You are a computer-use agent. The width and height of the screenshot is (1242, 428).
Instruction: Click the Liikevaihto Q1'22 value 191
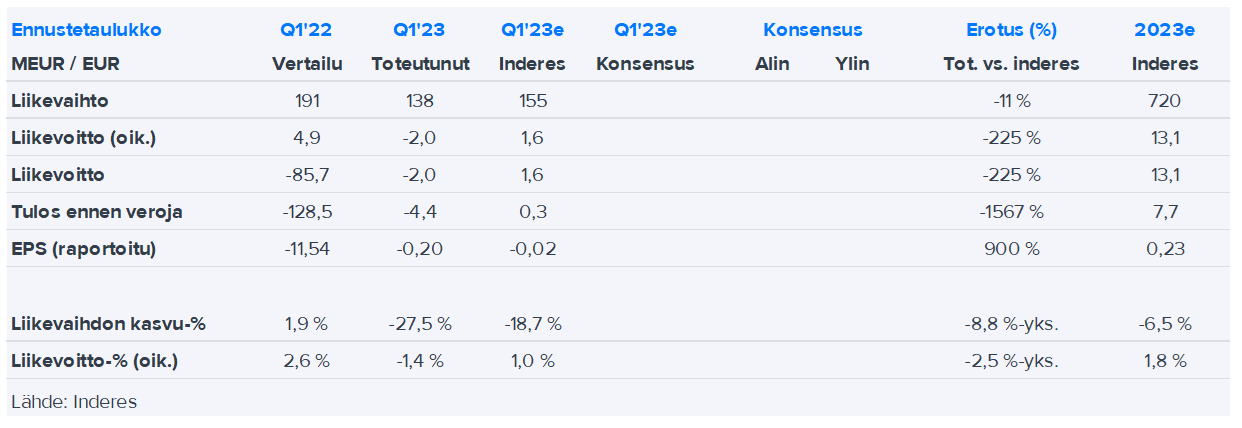click(307, 101)
